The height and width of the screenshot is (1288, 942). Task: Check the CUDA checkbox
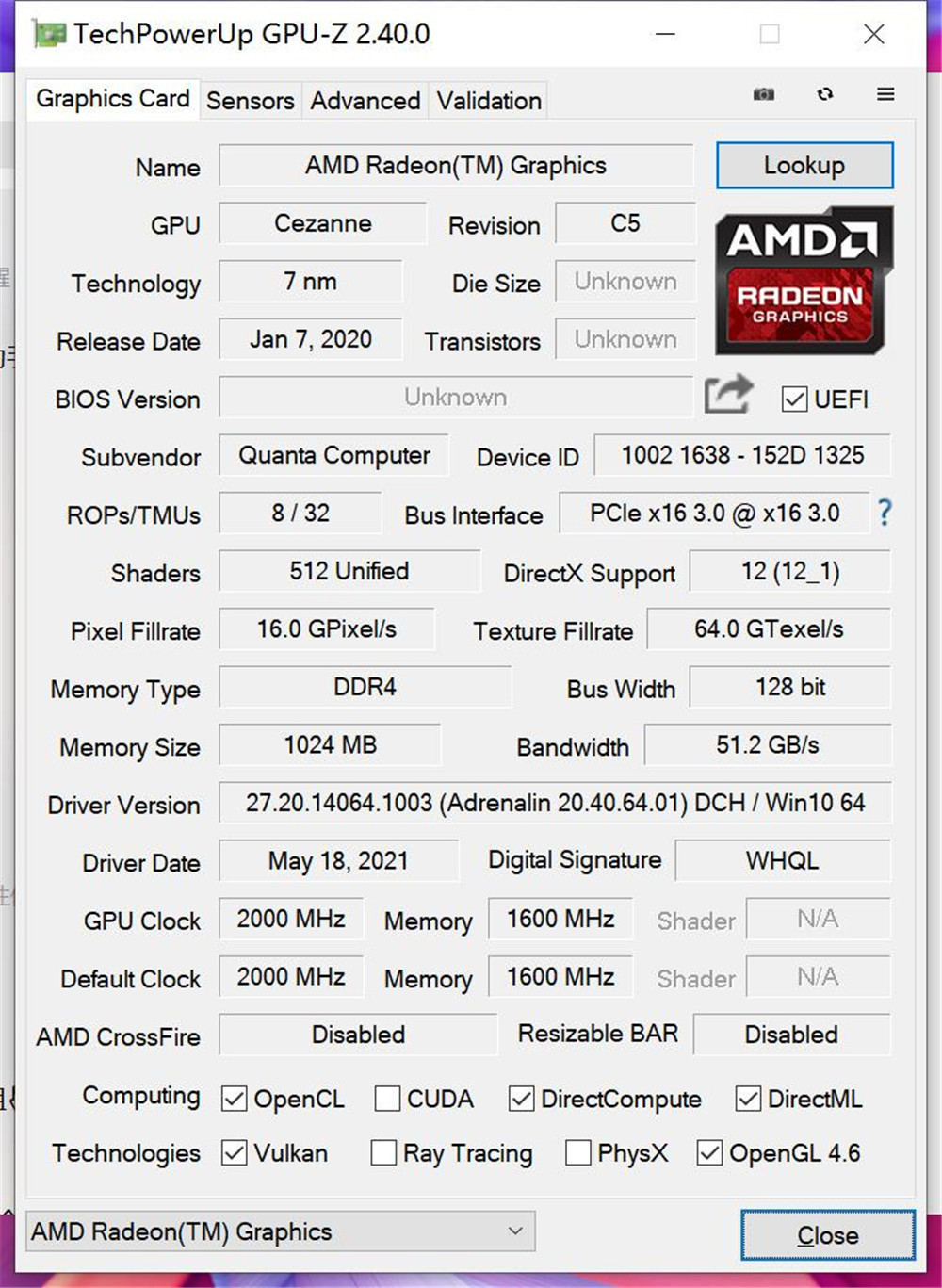coord(387,1099)
